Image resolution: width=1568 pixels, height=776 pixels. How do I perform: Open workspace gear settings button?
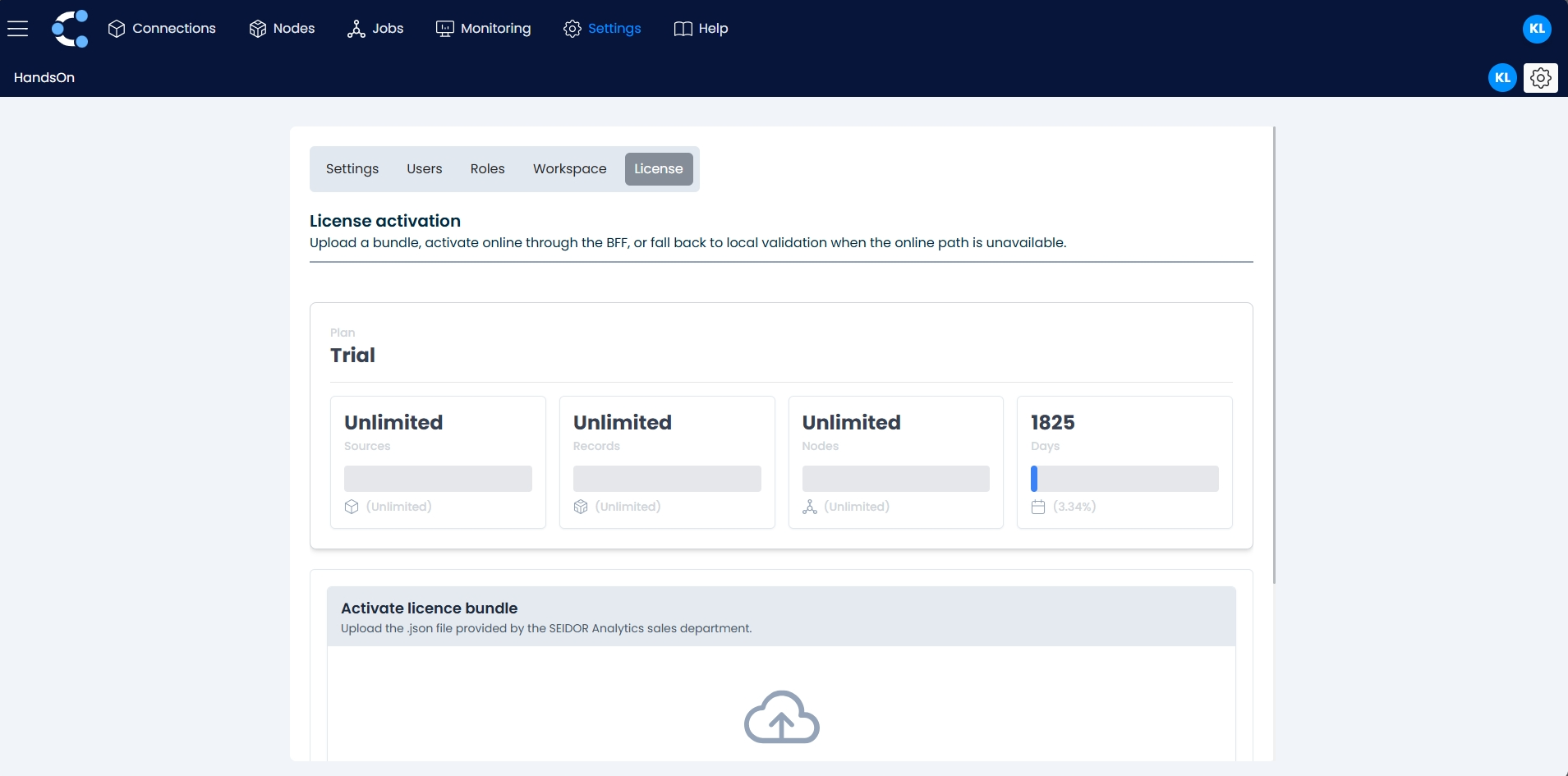[x=1541, y=78]
